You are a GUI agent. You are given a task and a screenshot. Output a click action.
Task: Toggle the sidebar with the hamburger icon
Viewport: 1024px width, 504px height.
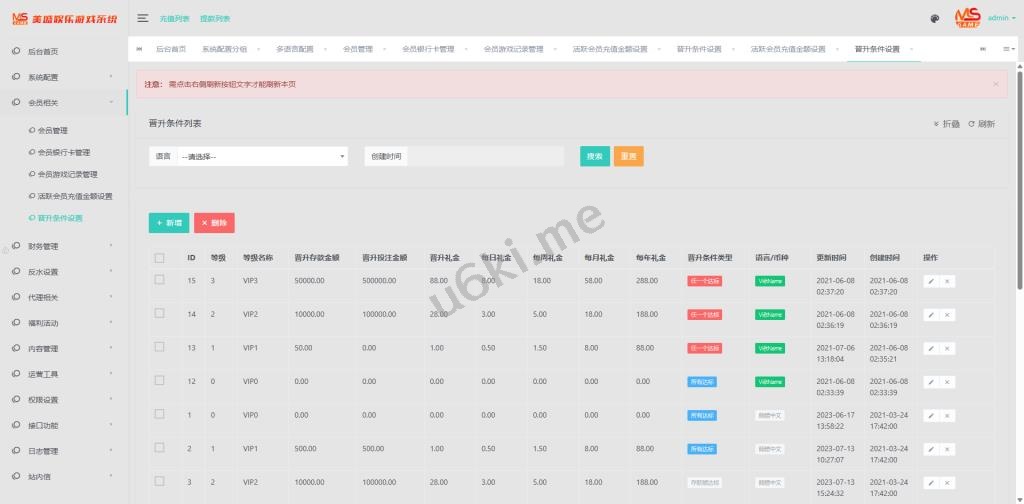click(143, 18)
